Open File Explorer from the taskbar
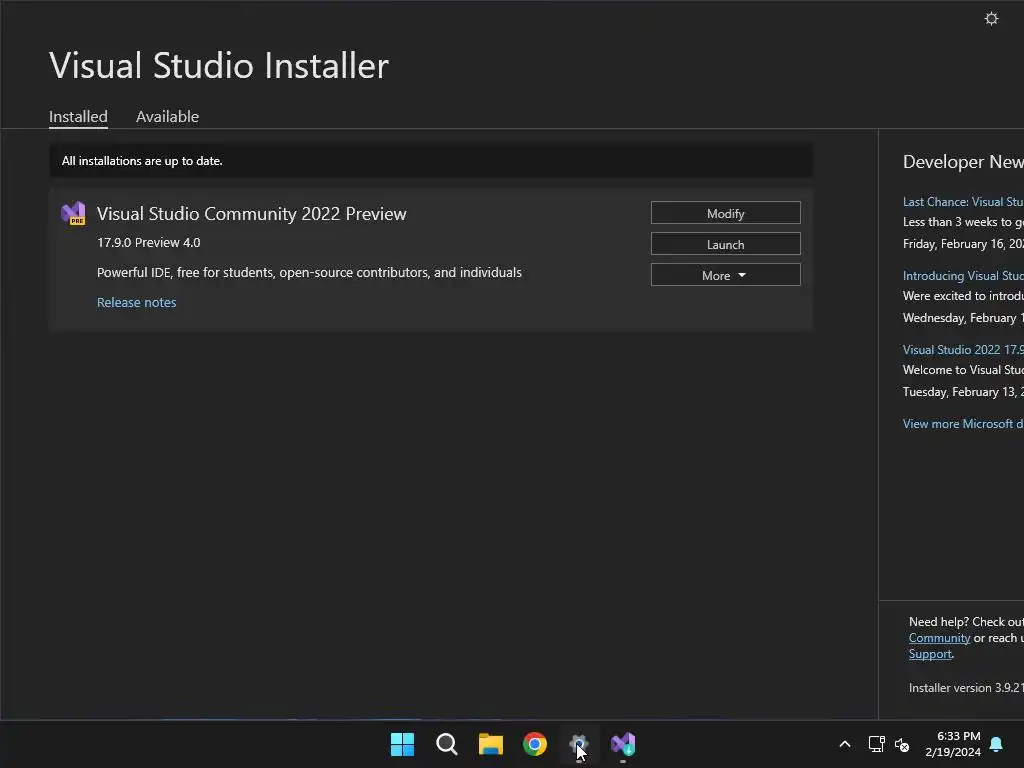Image resolution: width=1024 pixels, height=768 pixels. point(490,744)
